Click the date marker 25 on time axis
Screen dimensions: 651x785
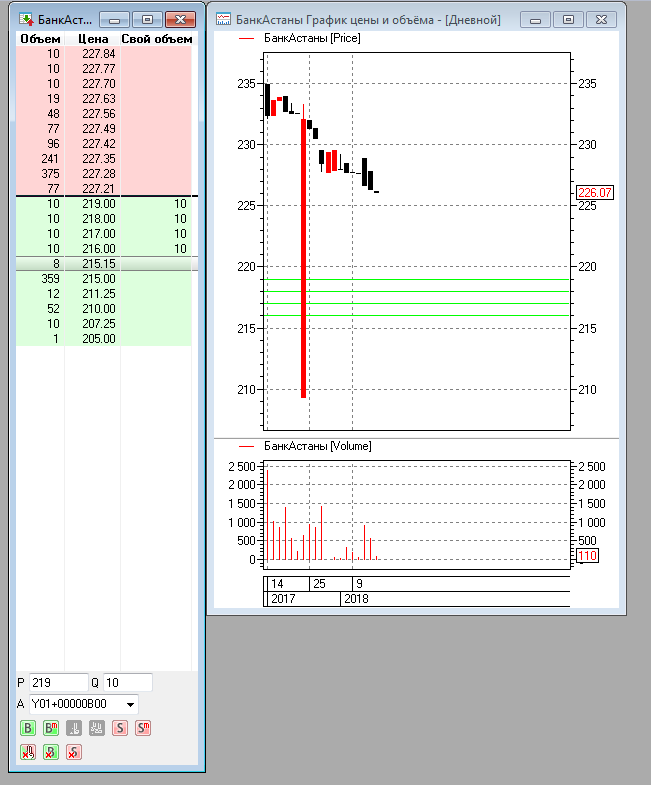tap(319, 584)
